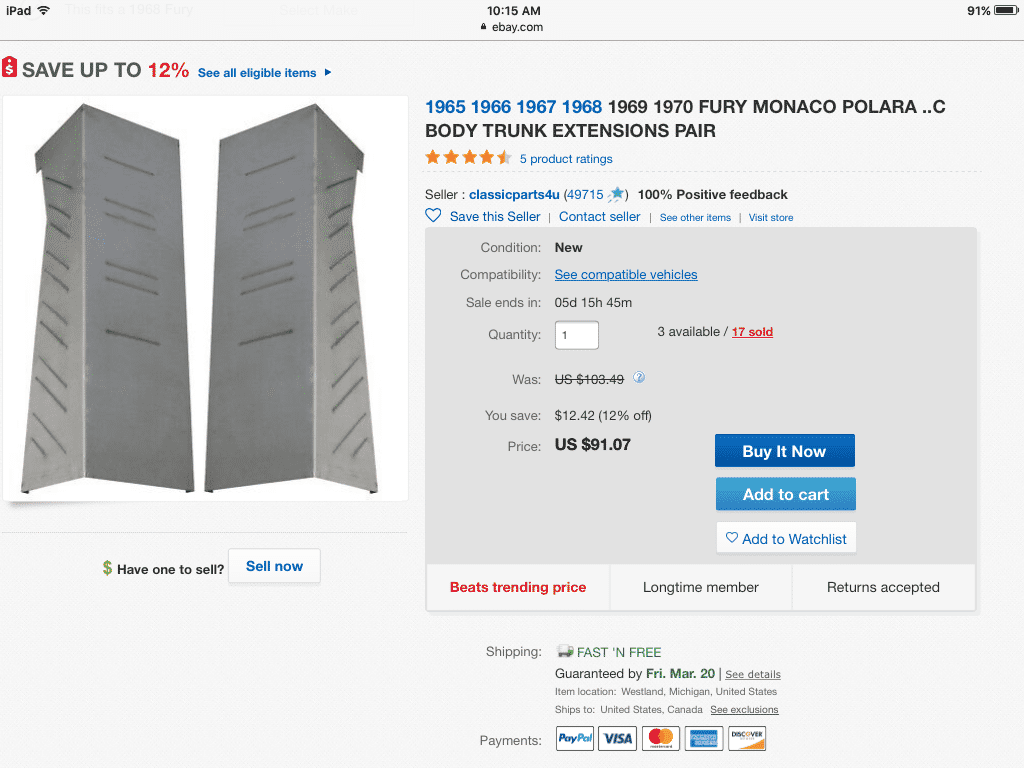The image size is (1024, 768).
Task: Click the Discover card logo
Action: [747, 739]
